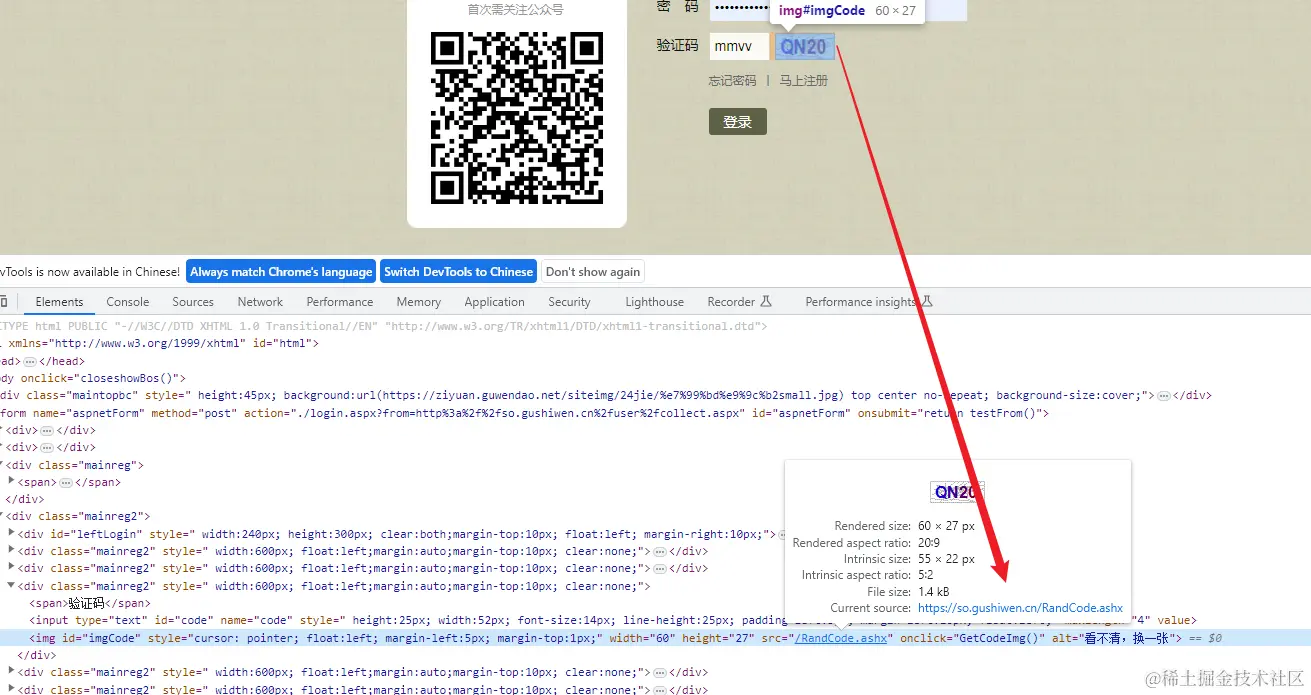Focus the password field with dots
1311x695 pixels.
838,8
